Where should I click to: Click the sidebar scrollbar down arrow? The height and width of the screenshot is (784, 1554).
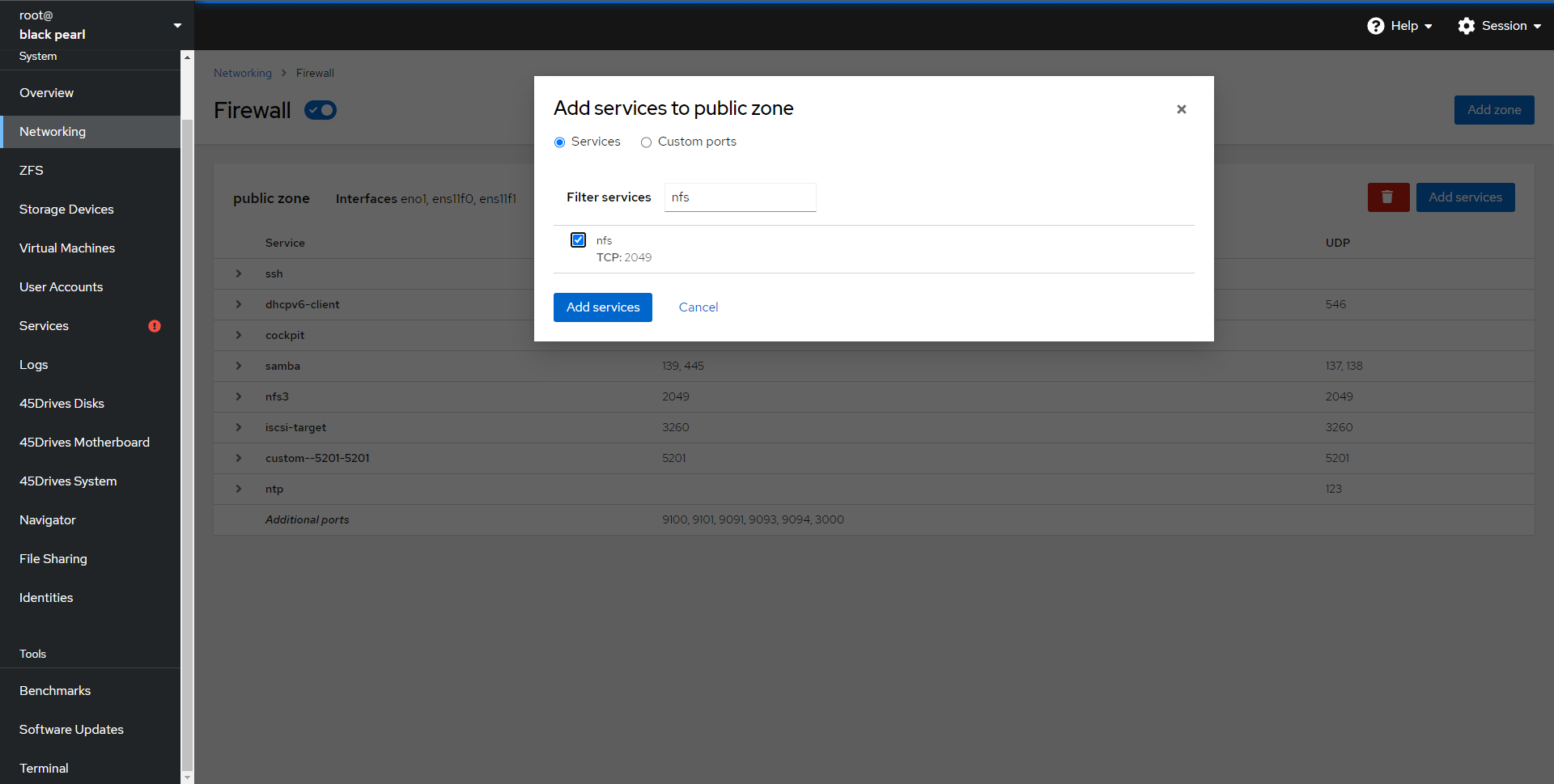187,778
